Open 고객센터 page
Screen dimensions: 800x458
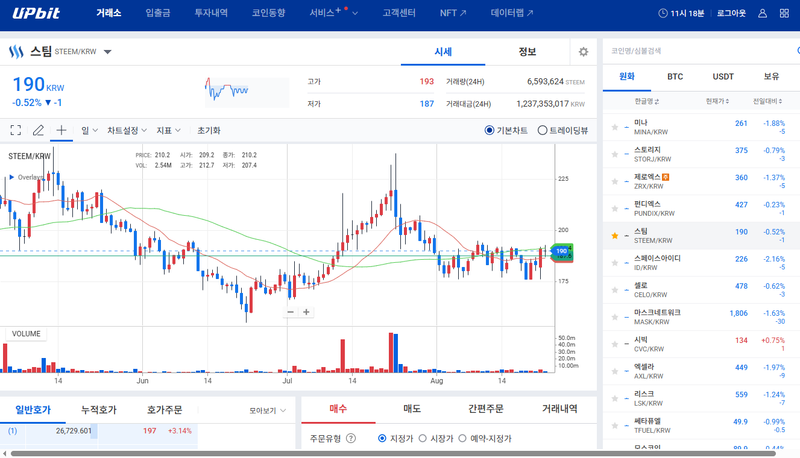click(x=399, y=13)
